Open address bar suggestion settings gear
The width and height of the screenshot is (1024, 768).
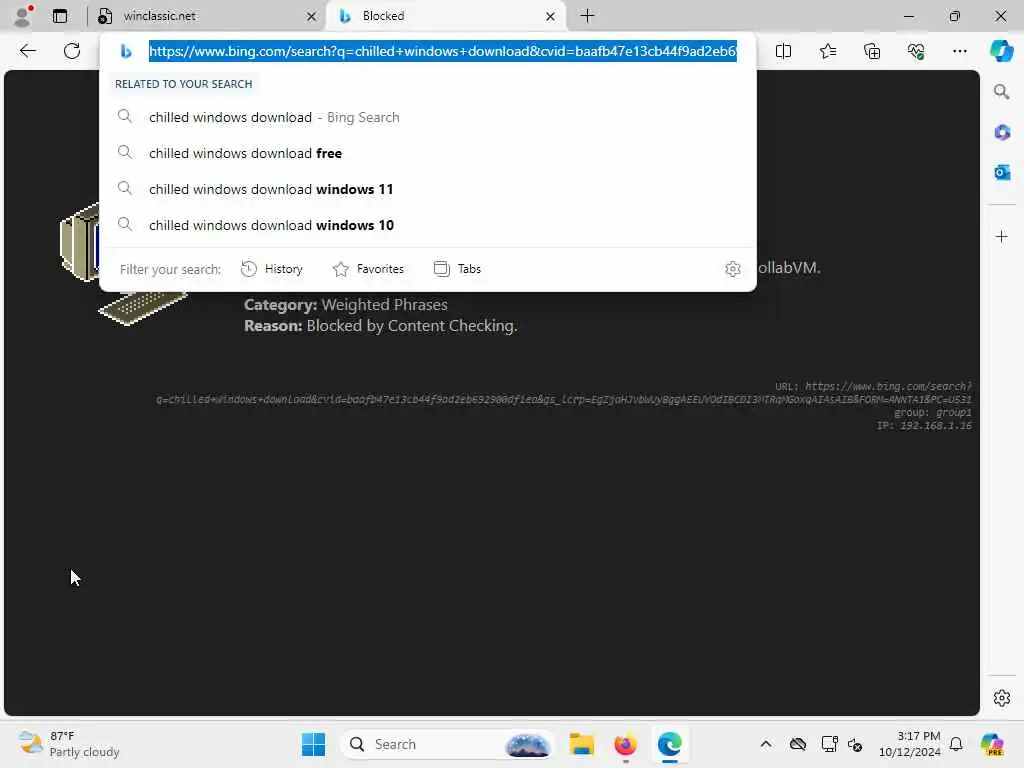point(733,269)
